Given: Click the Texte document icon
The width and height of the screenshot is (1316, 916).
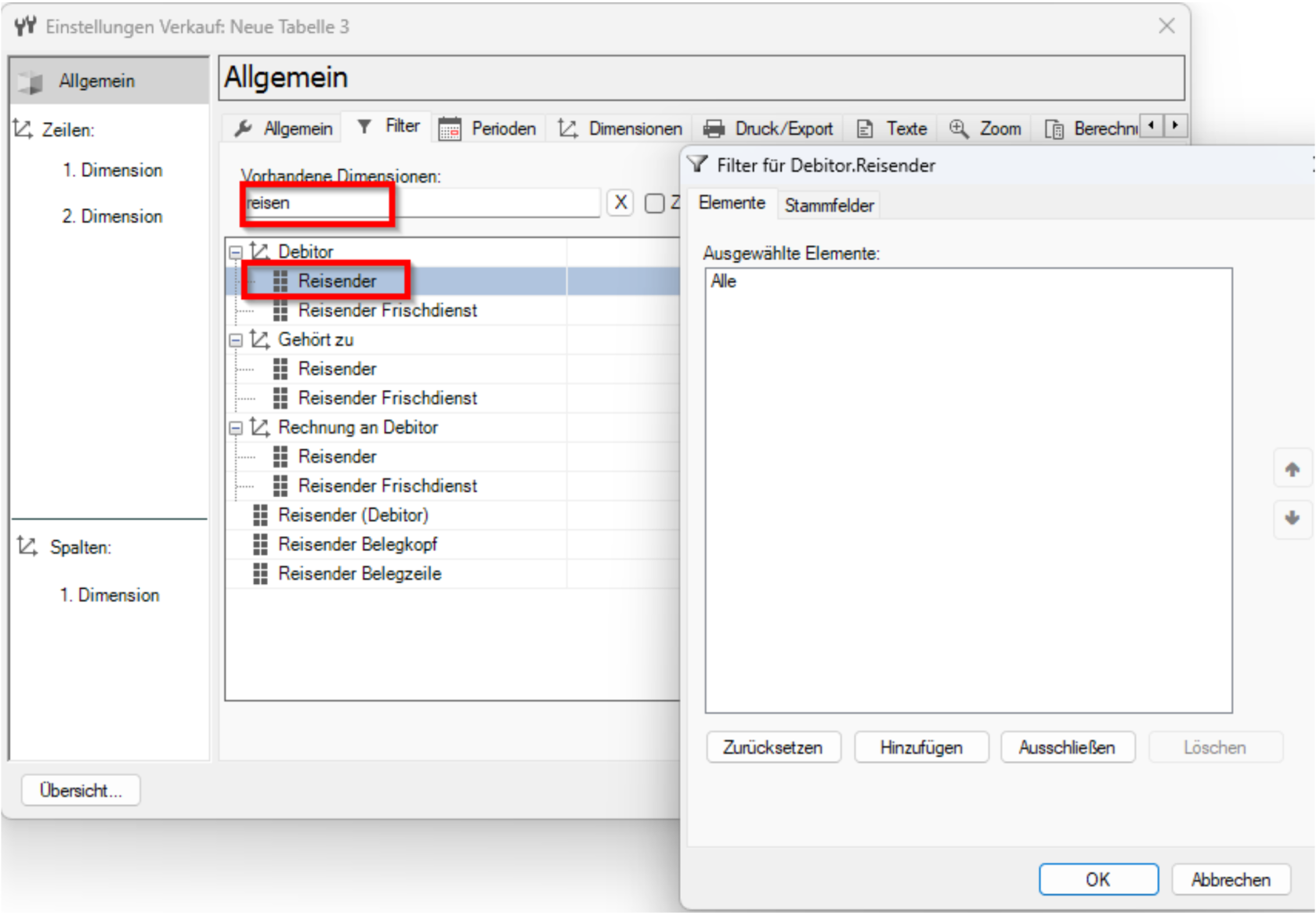Looking at the screenshot, I should point(865,128).
